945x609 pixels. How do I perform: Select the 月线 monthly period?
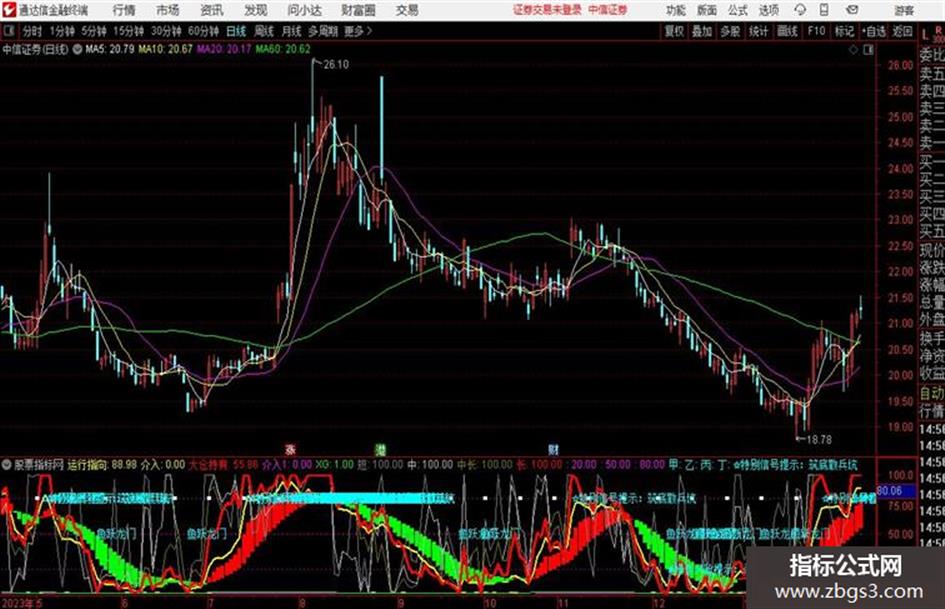click(x=292, y=31)
